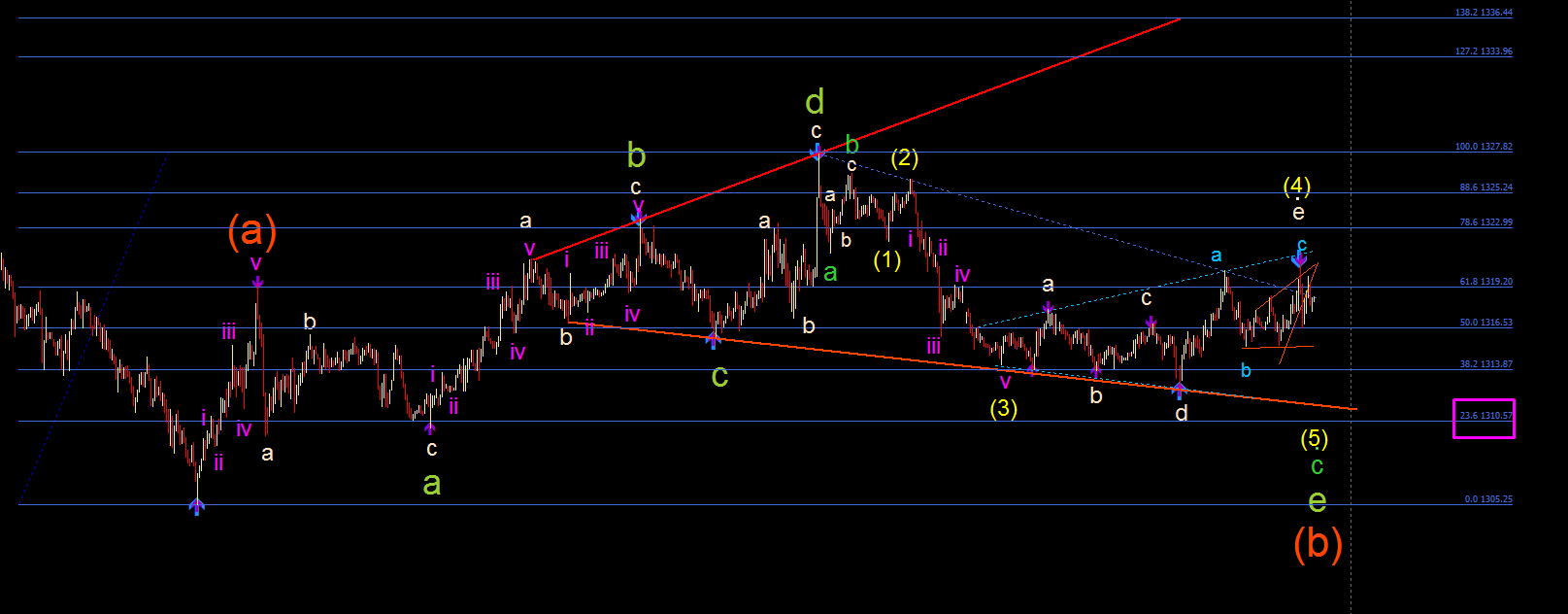Click the white d wave label
This screenshot has height=614, width=1568.
click(1182, 414)
